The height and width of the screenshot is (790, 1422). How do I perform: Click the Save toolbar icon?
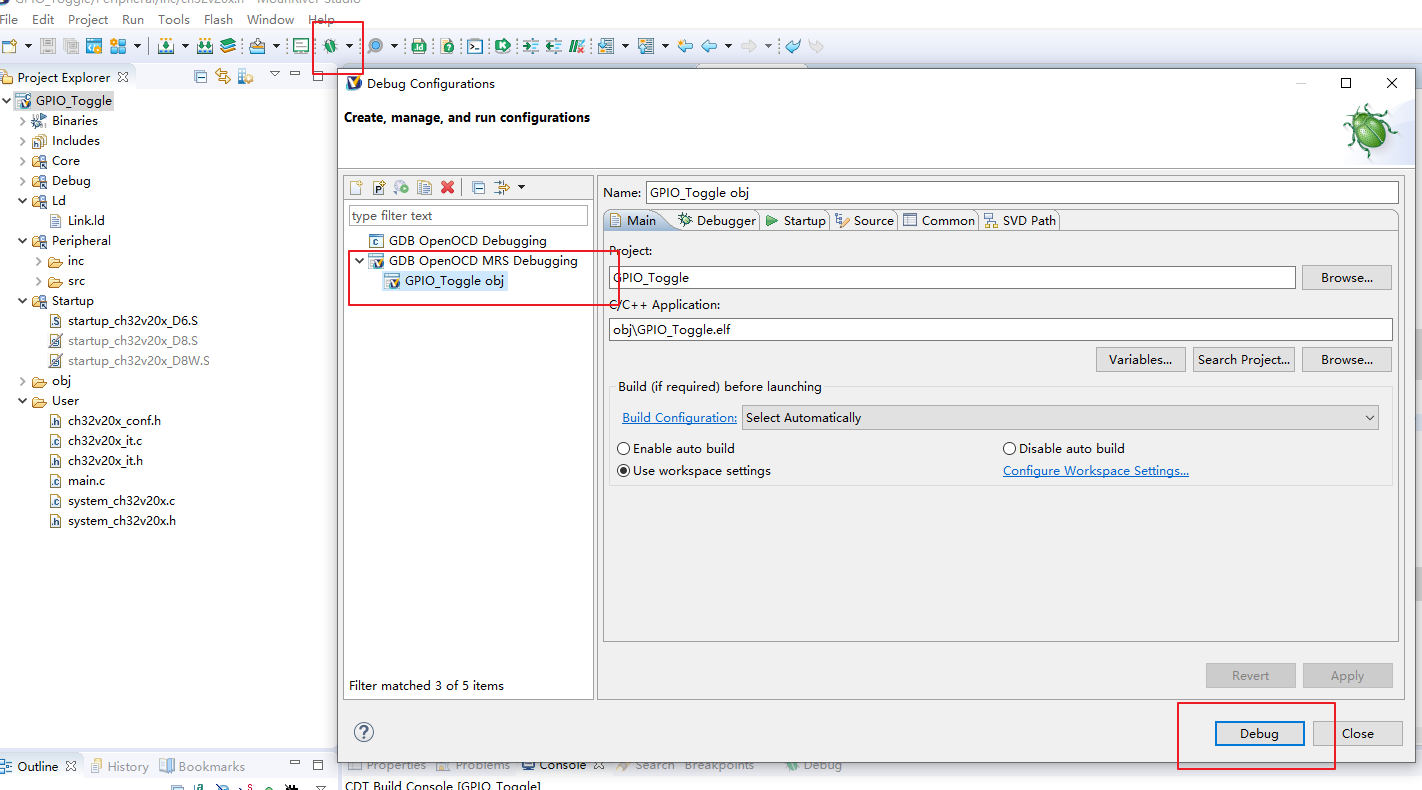[47, 46]
